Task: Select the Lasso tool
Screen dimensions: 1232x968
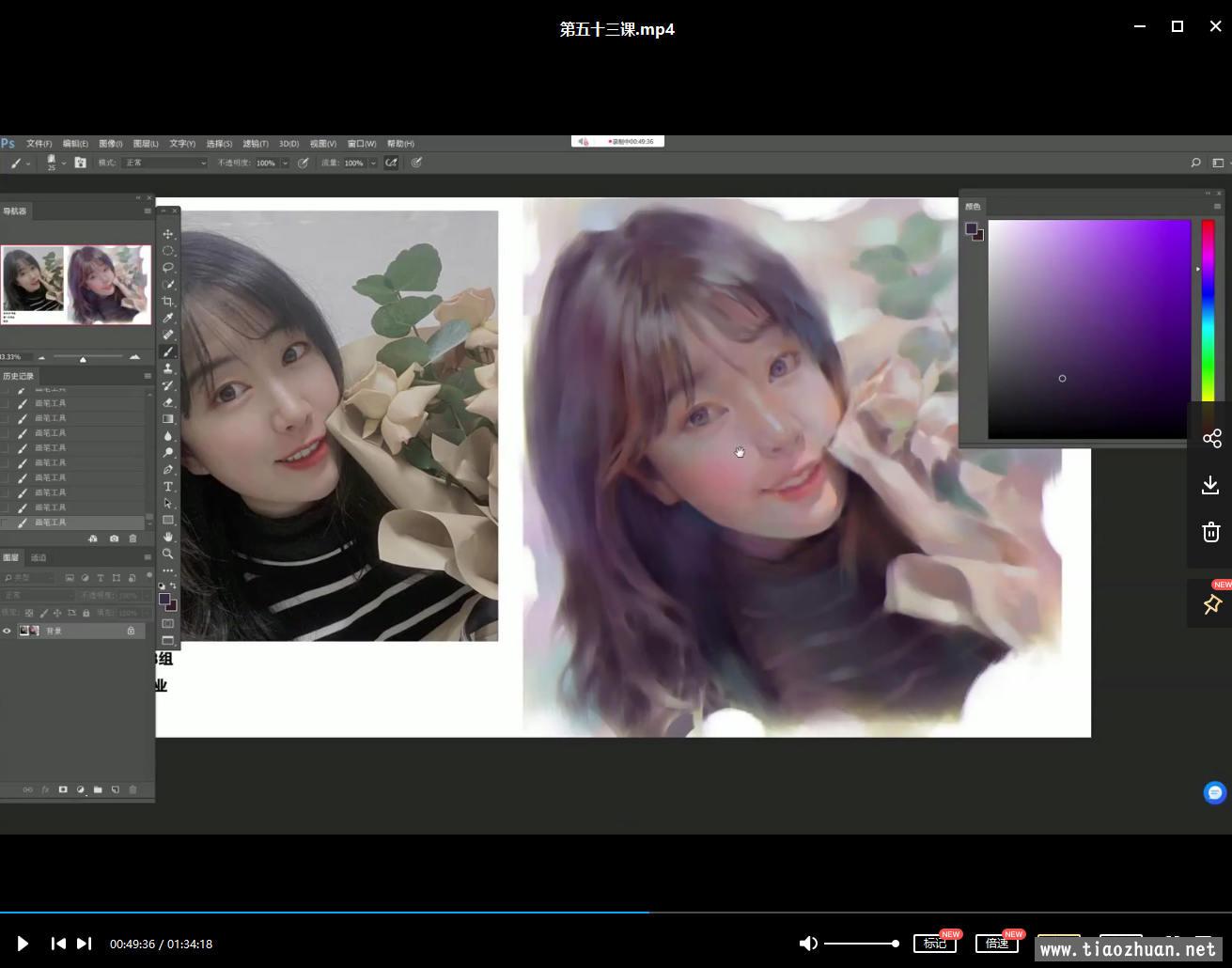Action: 168,268
